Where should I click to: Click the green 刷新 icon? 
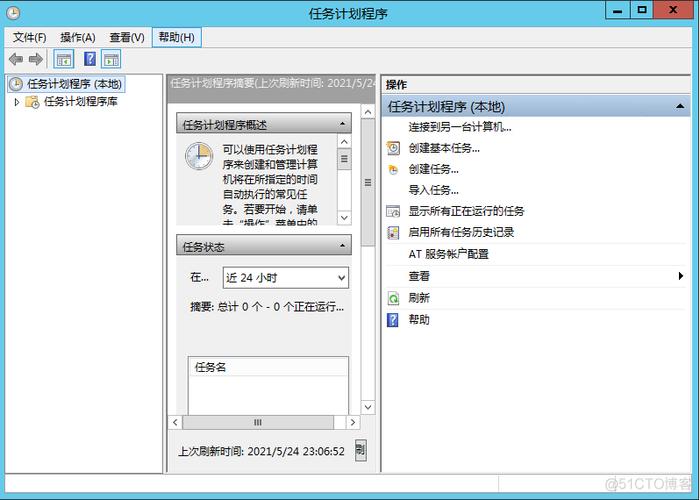point(393,298)
